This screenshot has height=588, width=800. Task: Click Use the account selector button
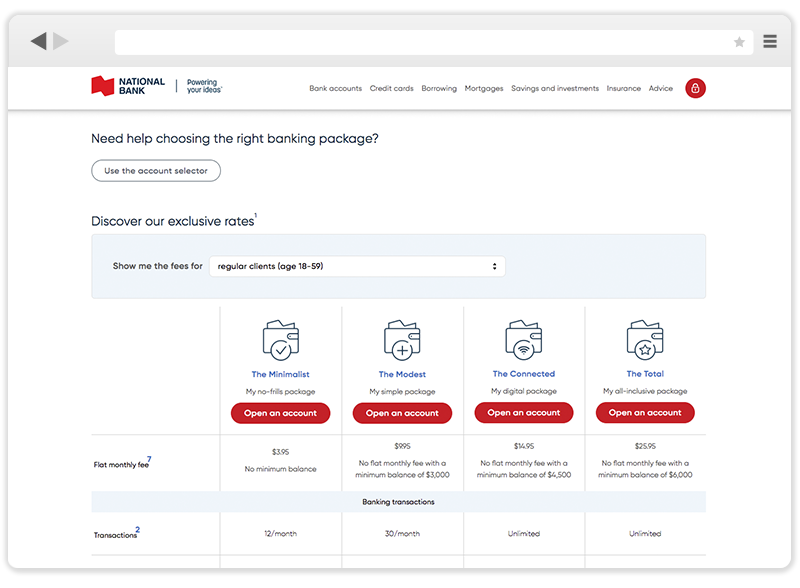point(156,170)
